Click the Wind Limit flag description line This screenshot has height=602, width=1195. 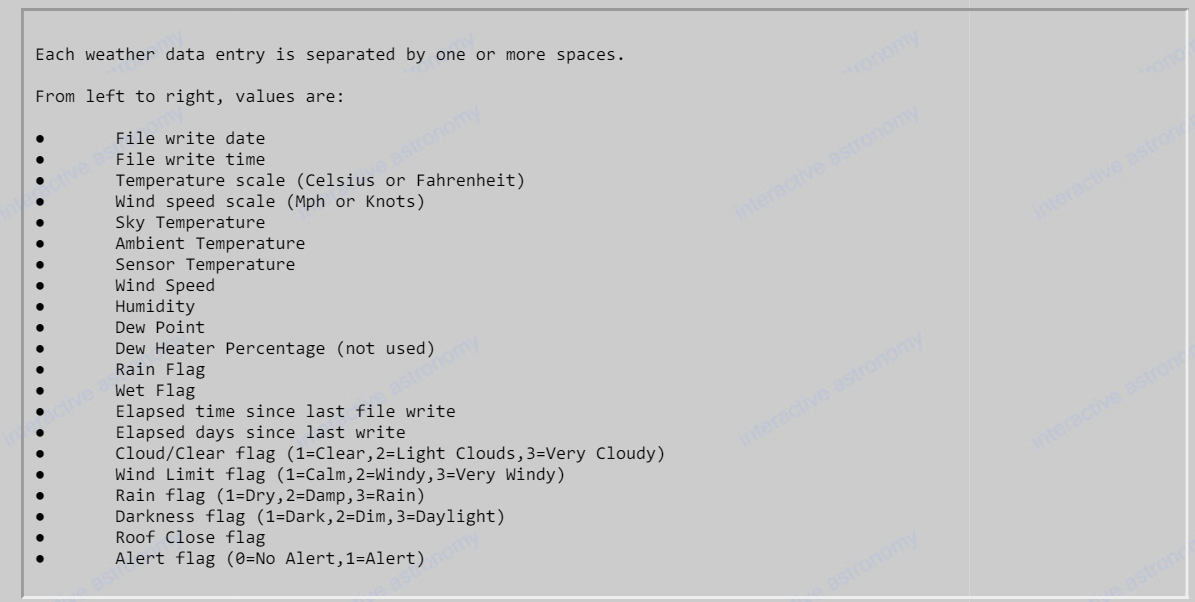coord(340,474)
